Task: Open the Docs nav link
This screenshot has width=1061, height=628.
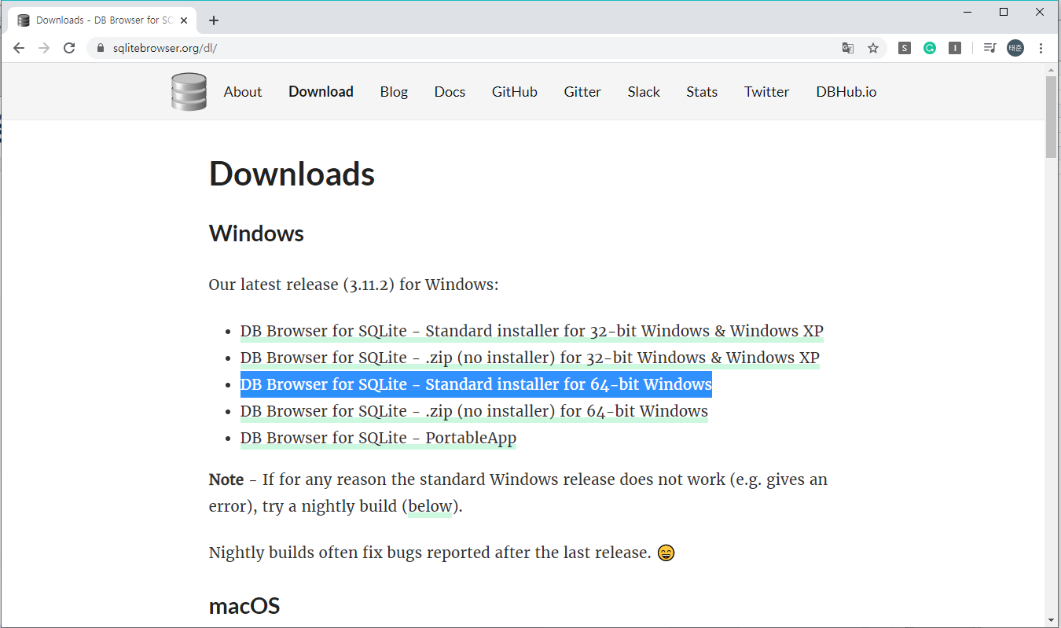Action: [449, 92]
